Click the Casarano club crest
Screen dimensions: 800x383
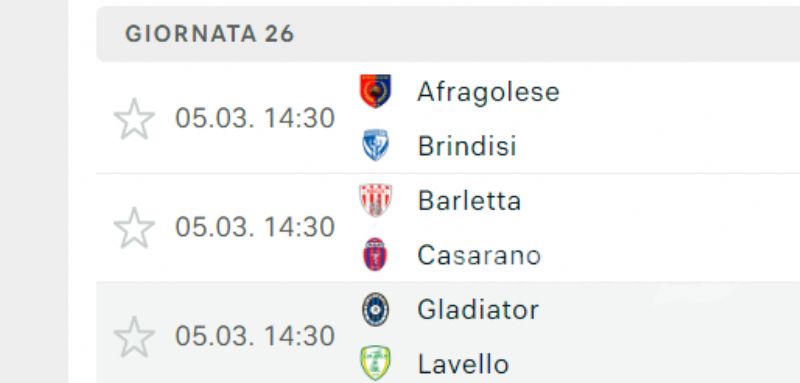coord(375,254)
